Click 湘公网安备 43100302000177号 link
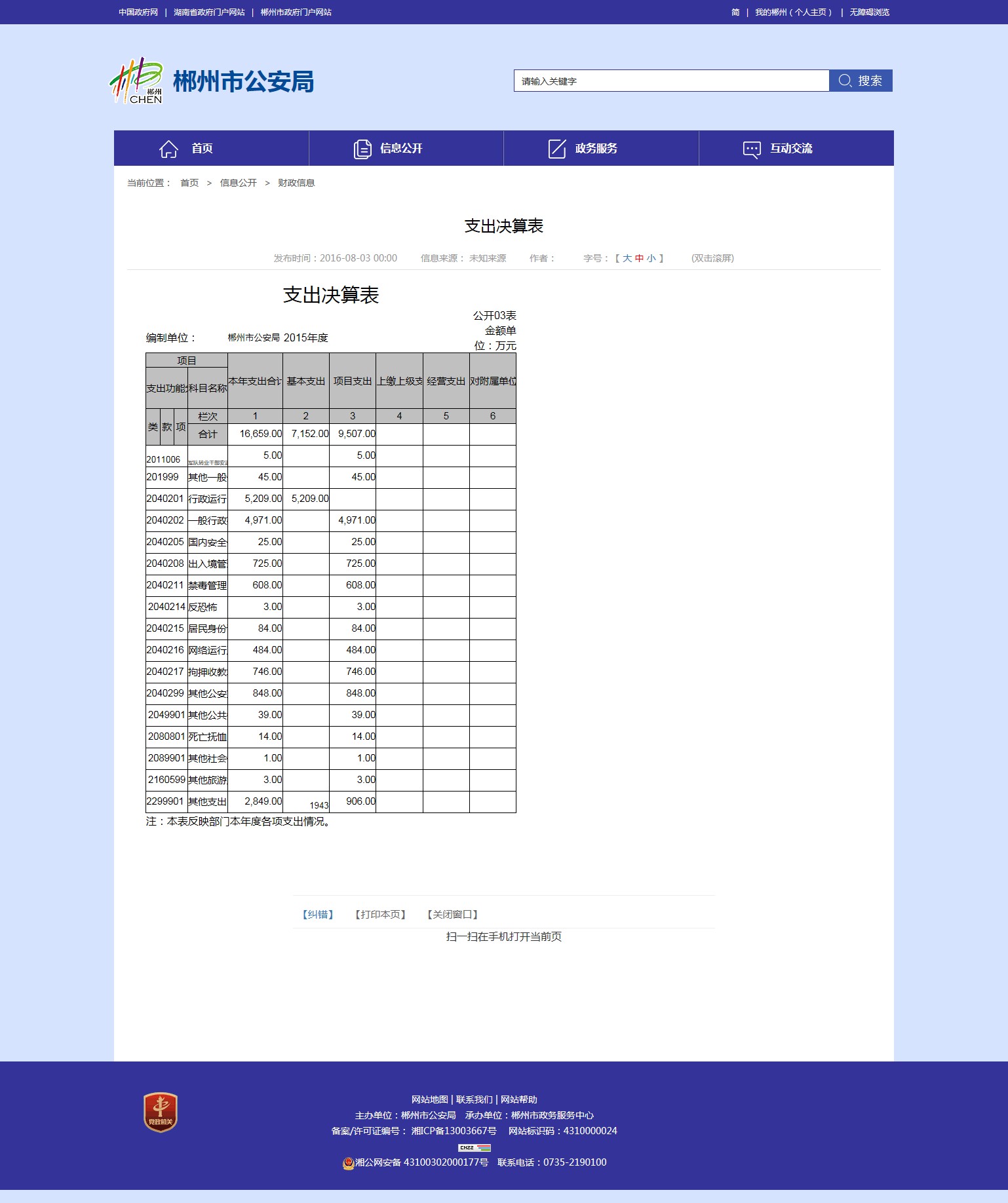 pyautogui.click(x=421, y=1162)
